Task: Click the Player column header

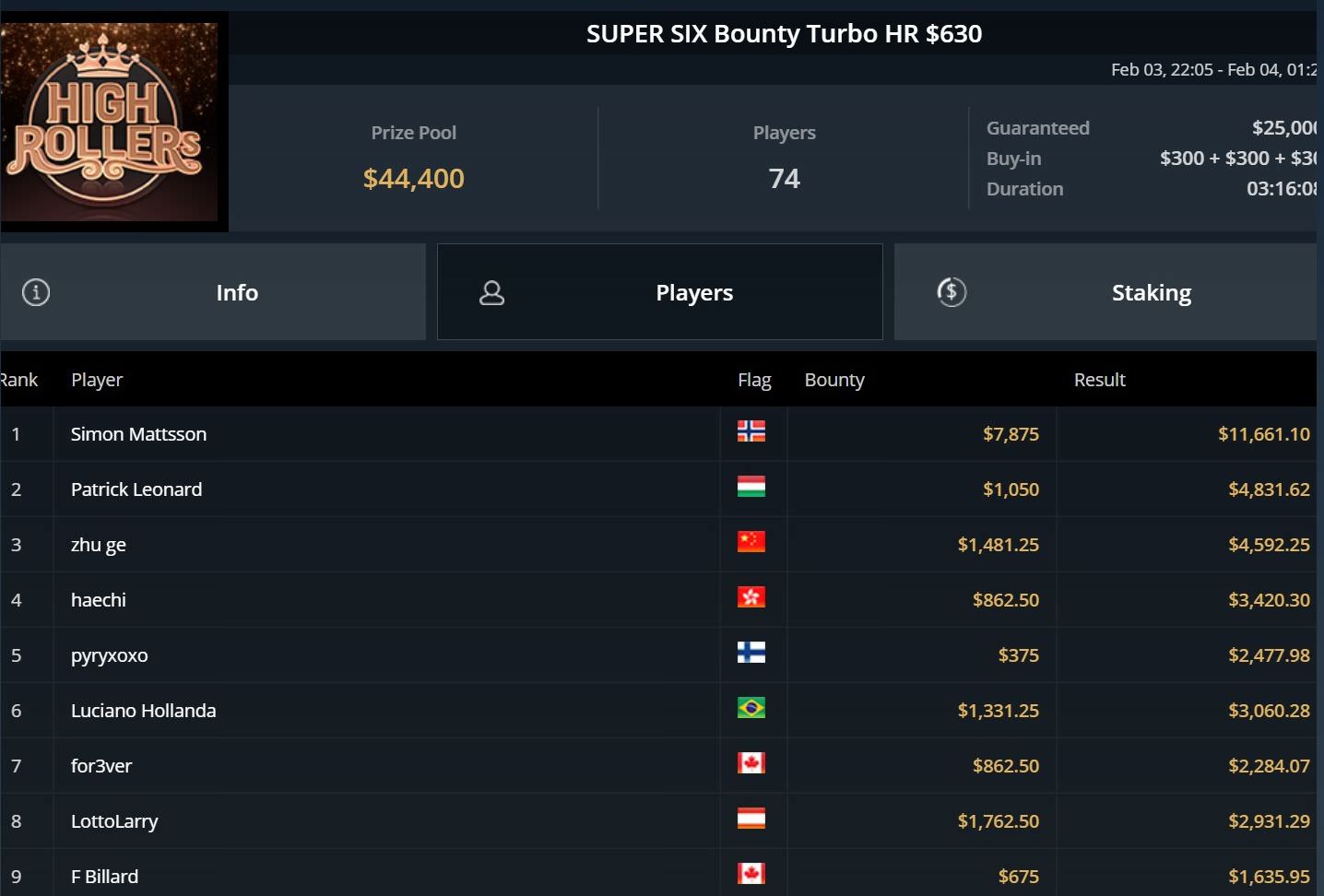Action: 97,380
